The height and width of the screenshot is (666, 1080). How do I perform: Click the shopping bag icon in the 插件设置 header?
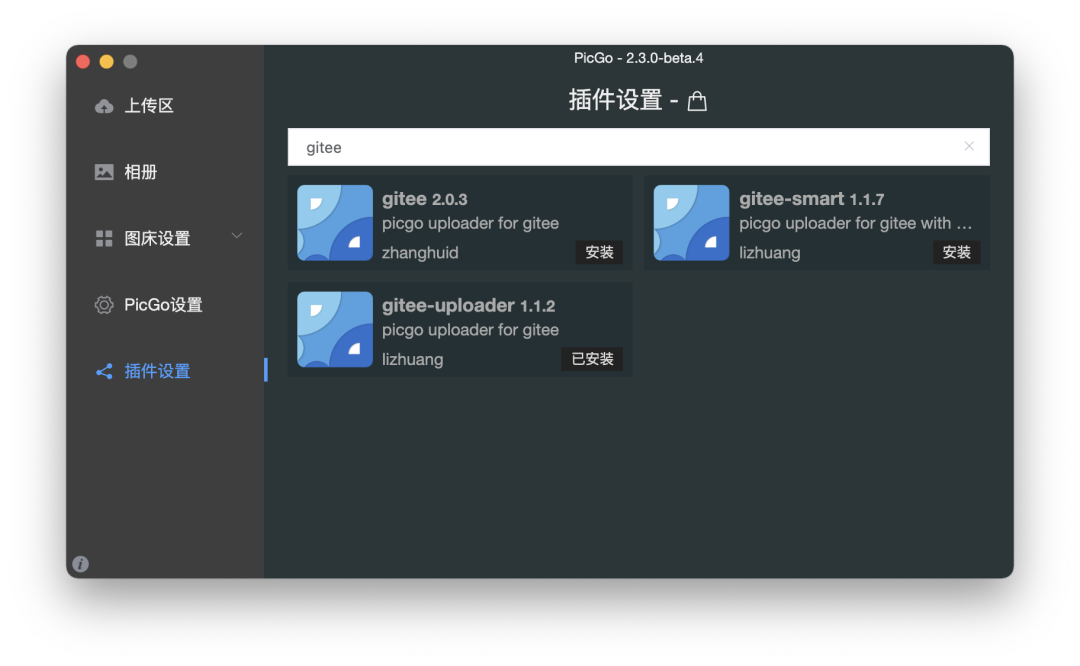[x=697, y=100]
